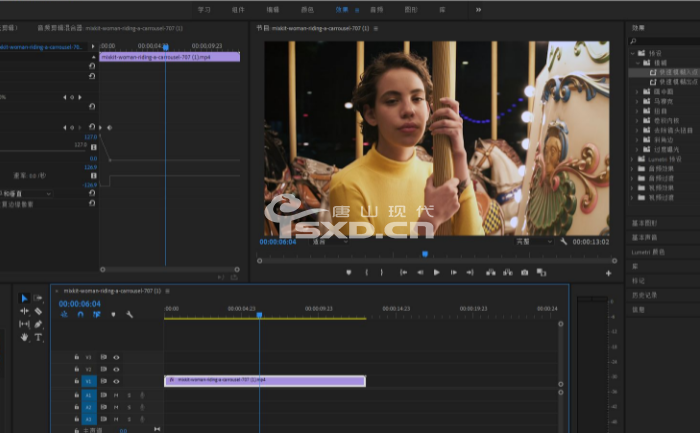Reset the first effect property parameter

pos(92,66)
